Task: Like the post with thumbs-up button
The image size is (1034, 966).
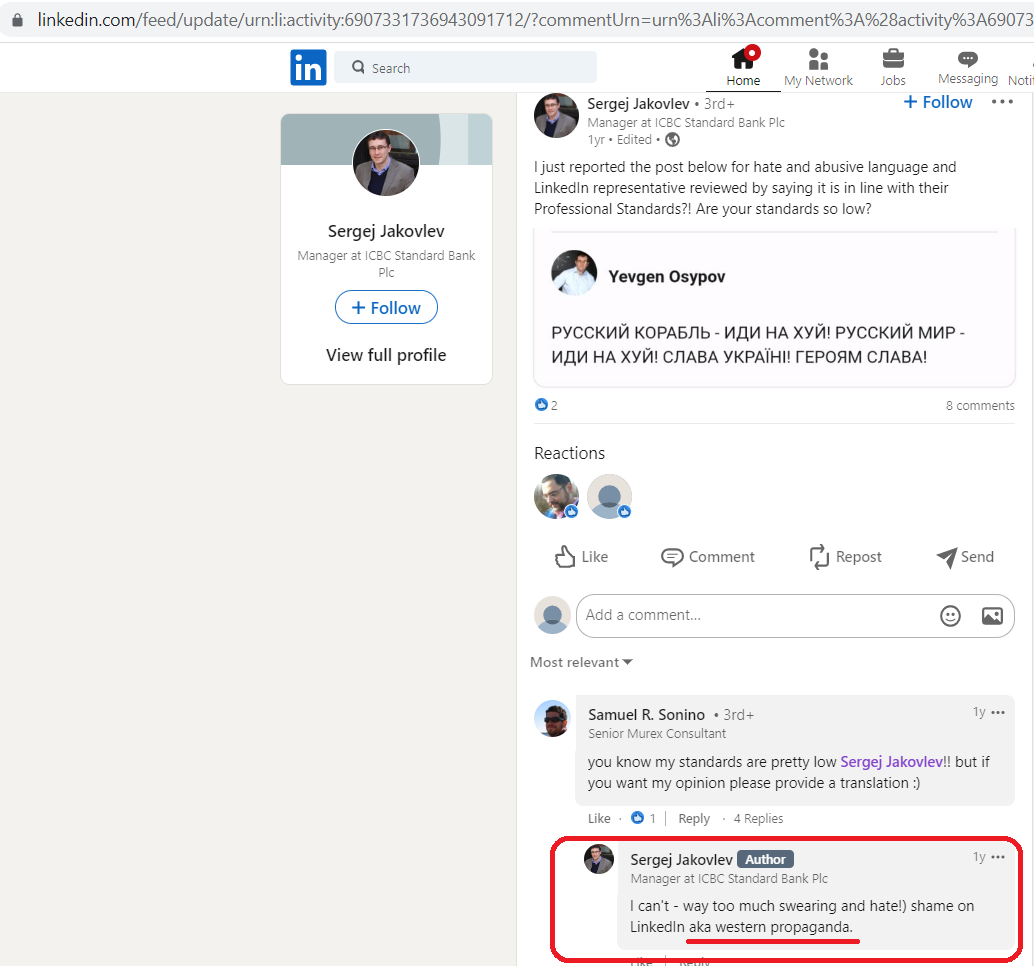Action: point(580,557)
